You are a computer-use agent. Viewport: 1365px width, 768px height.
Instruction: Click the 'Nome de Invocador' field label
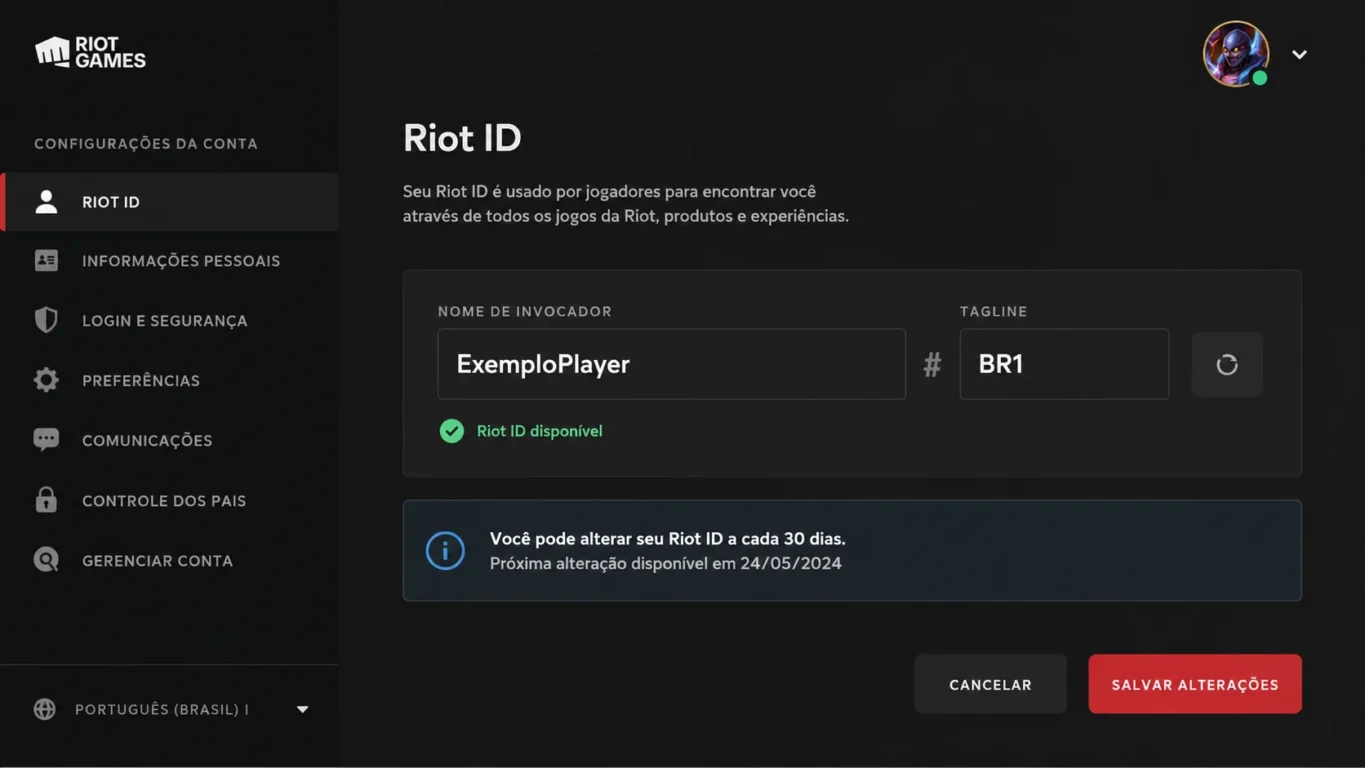pyautogui.click(x=525, y=312)
